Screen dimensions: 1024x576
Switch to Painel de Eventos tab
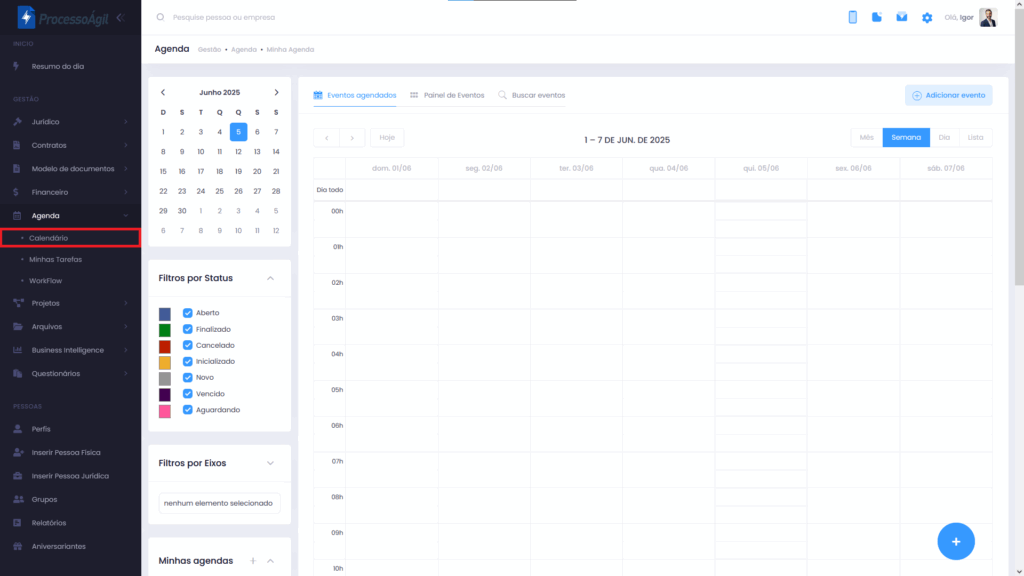point(447,95)
